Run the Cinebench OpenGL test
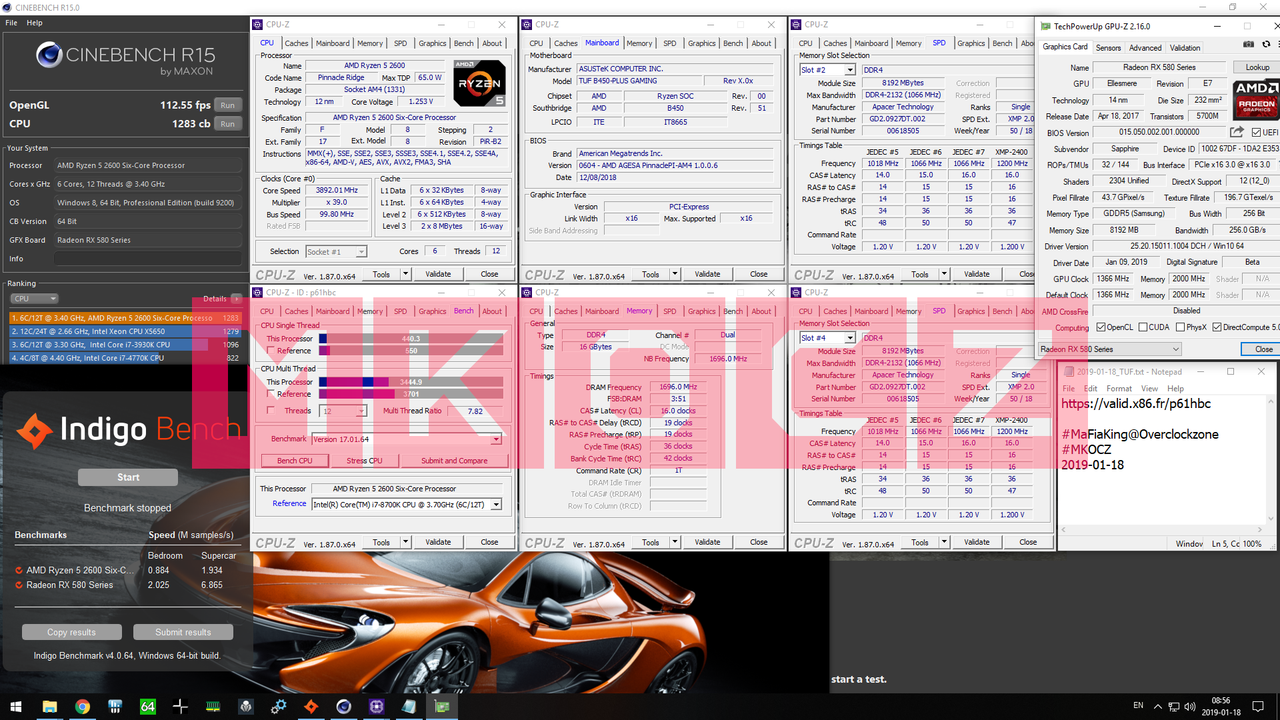The image size is (1280, 720). 228,105
